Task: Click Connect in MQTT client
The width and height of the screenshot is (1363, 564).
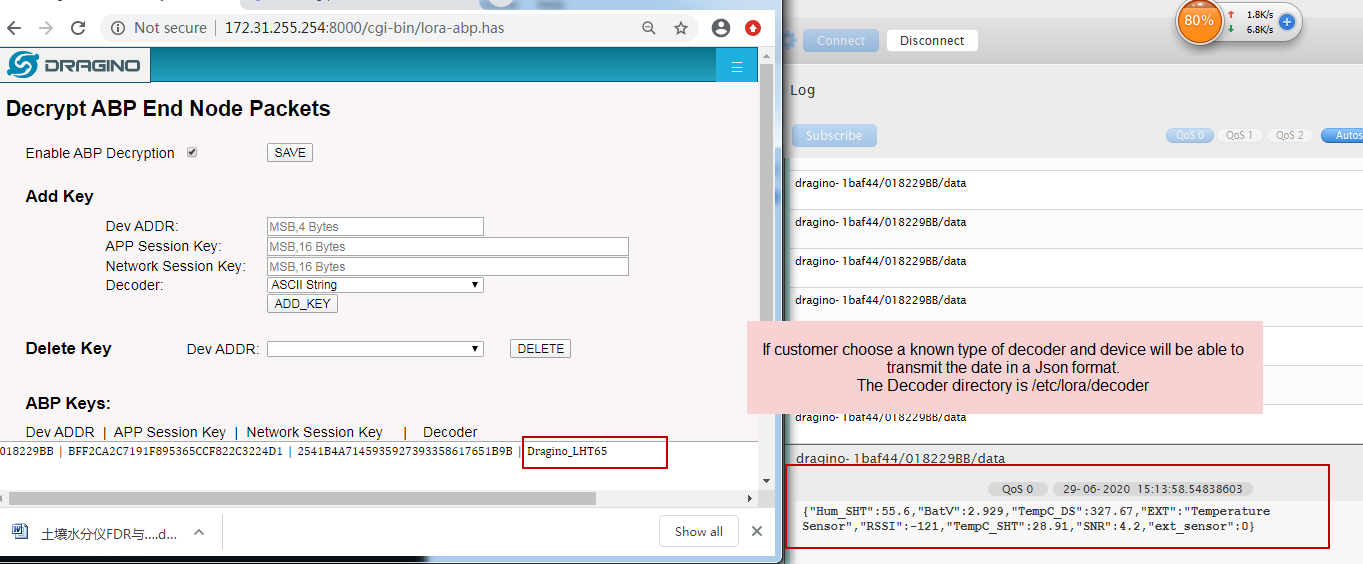Action: [840, 41]
